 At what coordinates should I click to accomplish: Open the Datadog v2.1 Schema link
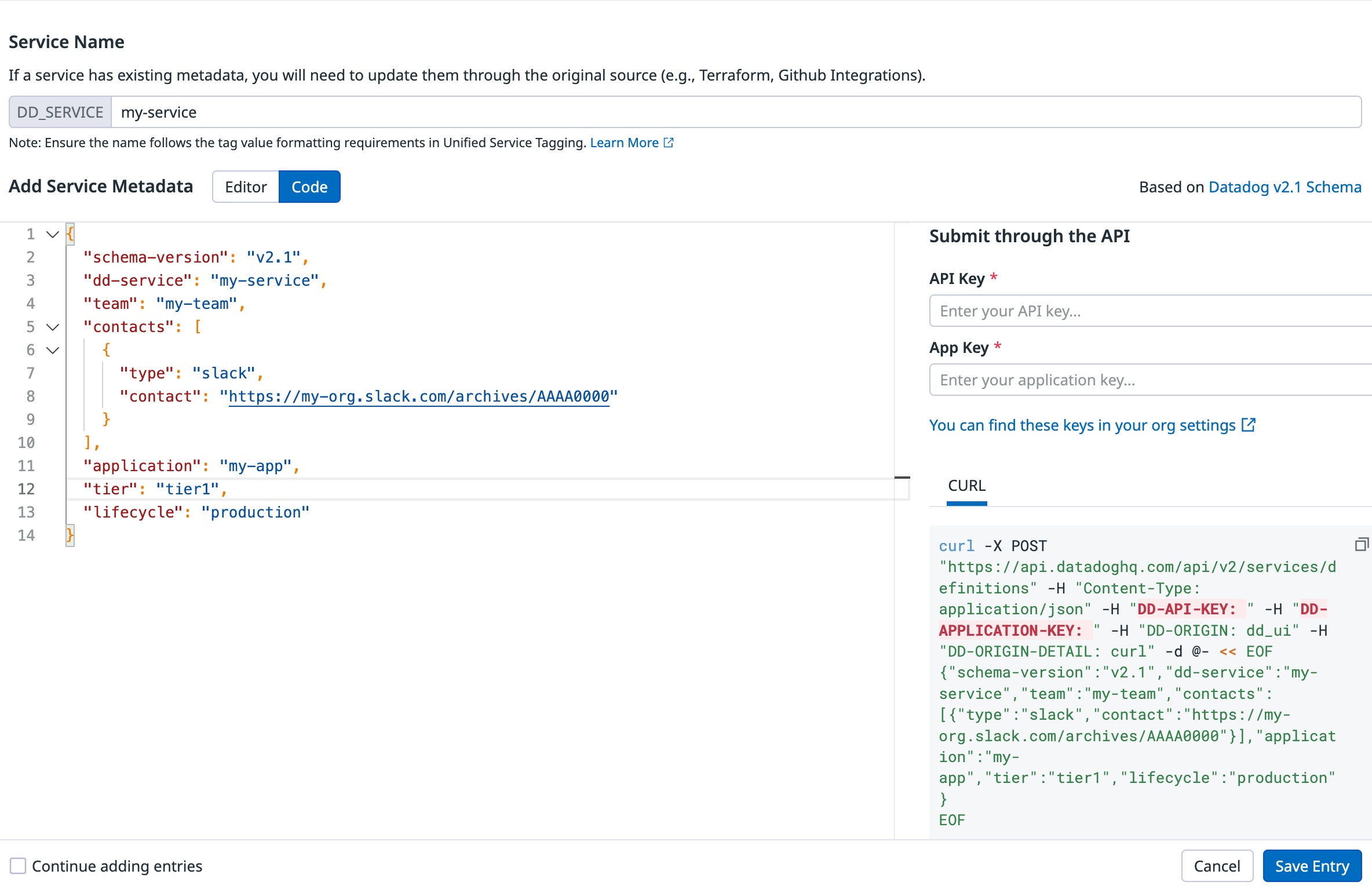pyautogui.click(x=1285, y=187)
